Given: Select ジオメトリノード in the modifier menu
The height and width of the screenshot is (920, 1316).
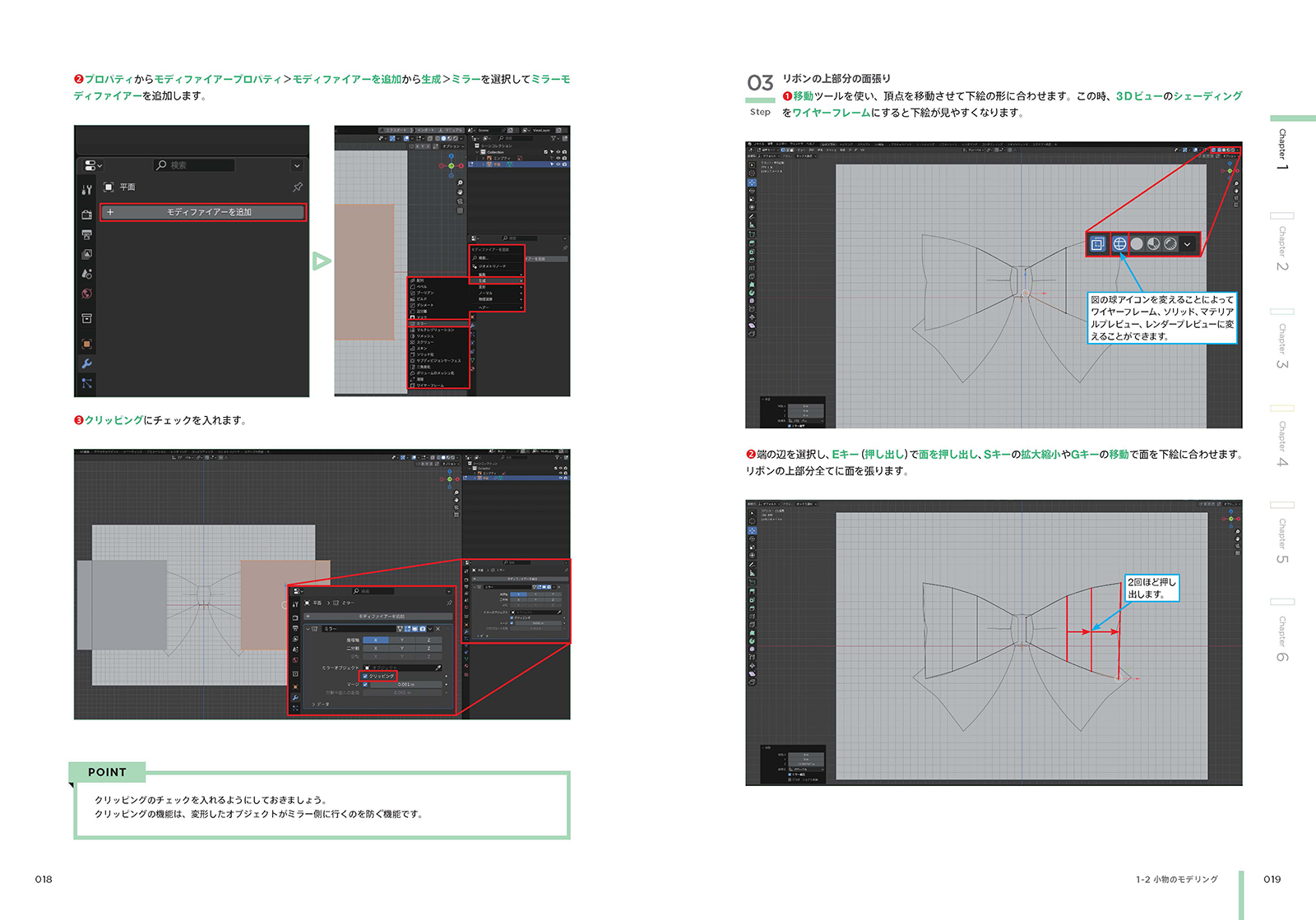Looking at the screenshot, I should (x=497, y=266).
